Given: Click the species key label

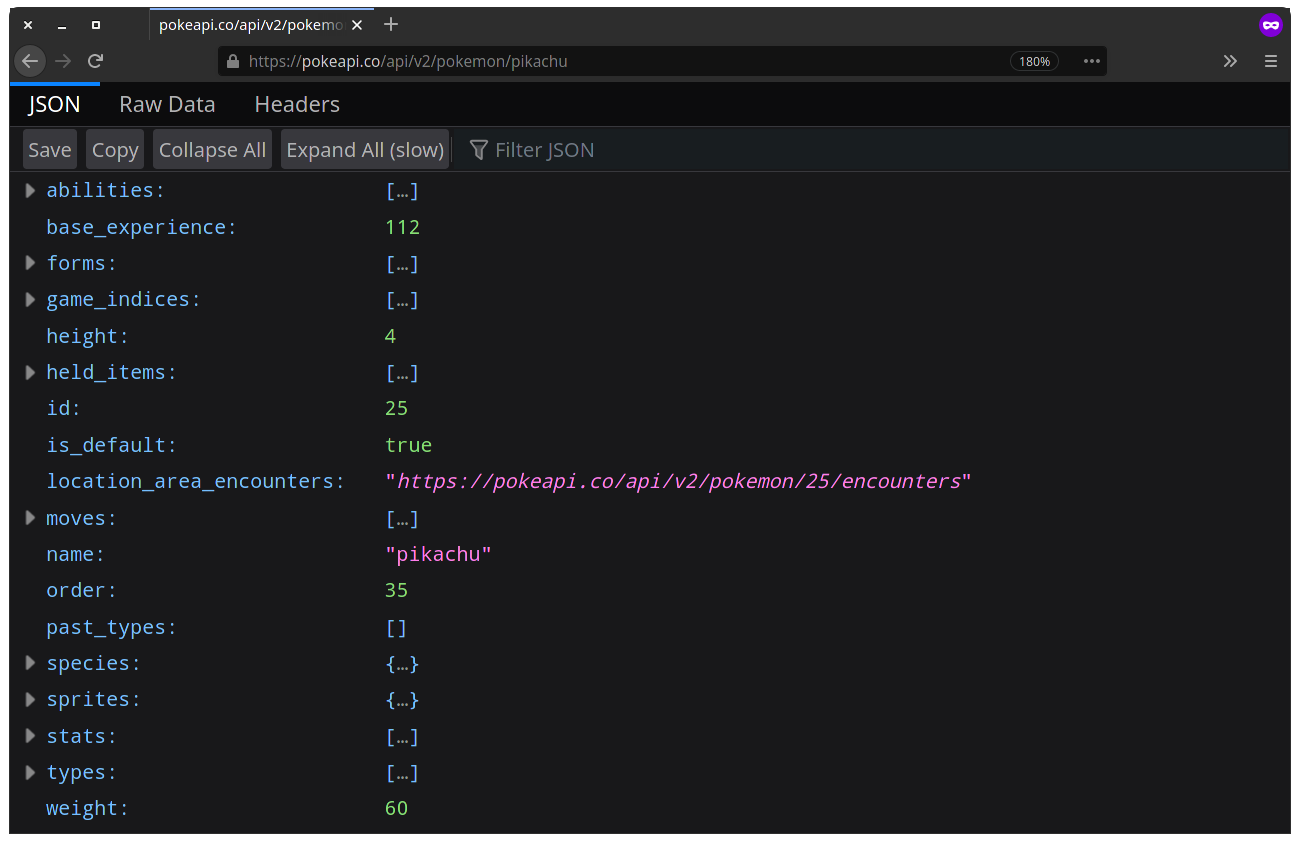Looking at the screenshot, I should tap(93, 663).
